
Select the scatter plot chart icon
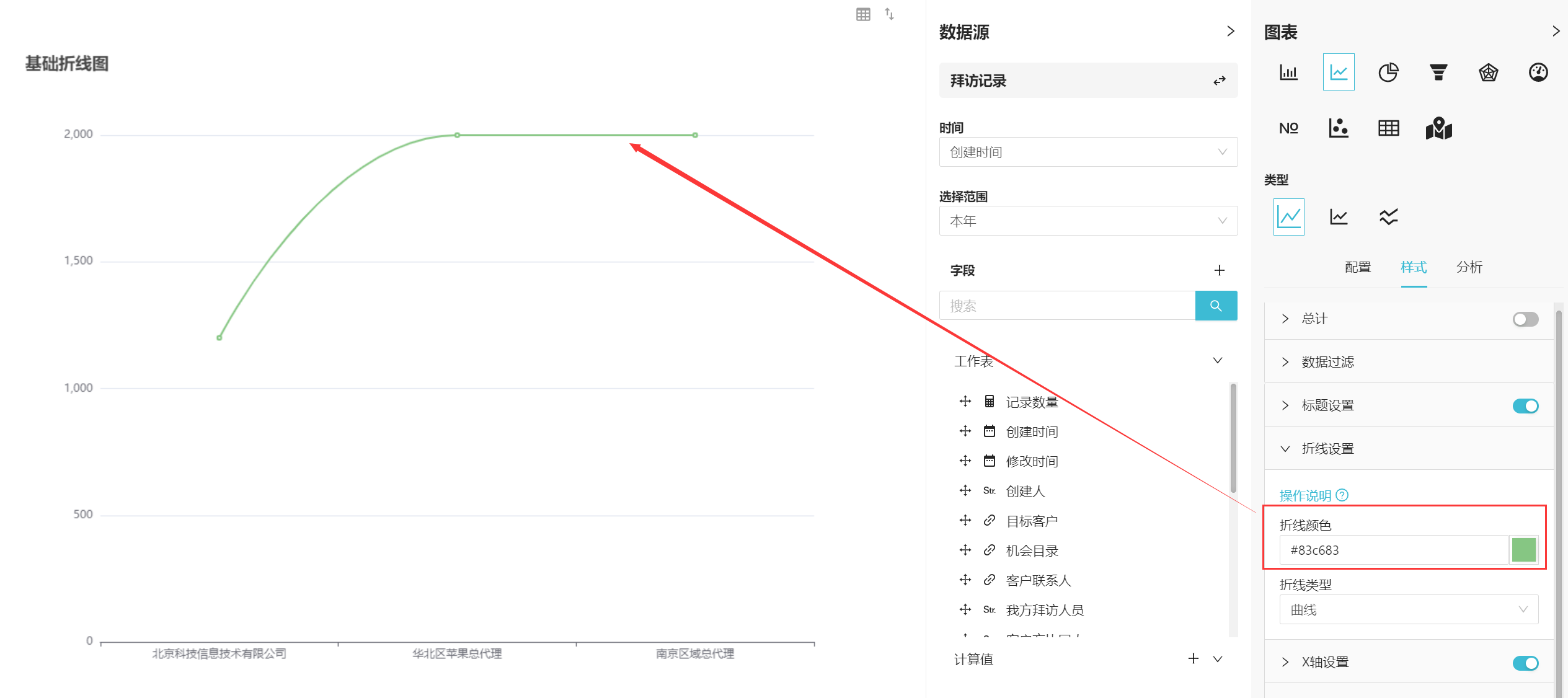(1338, 128)
